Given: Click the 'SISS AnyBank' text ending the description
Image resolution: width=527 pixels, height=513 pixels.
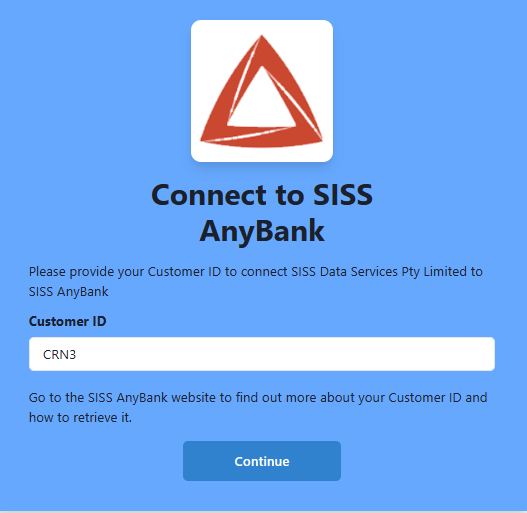Looking at the screenshot, I should [x=69, y=291].
